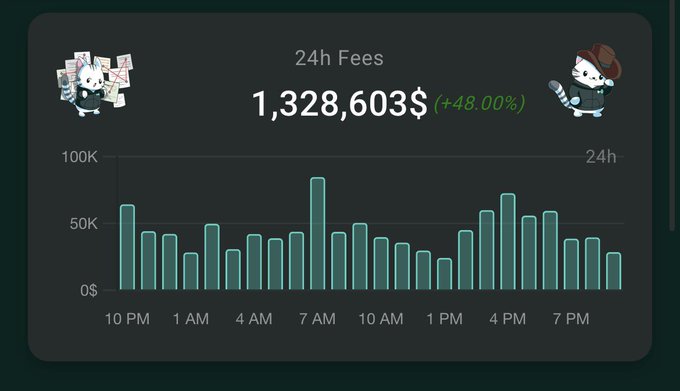Select the 24h range label on the chart
The height and width of the screenshot is (391, 680).
(601, 157)
